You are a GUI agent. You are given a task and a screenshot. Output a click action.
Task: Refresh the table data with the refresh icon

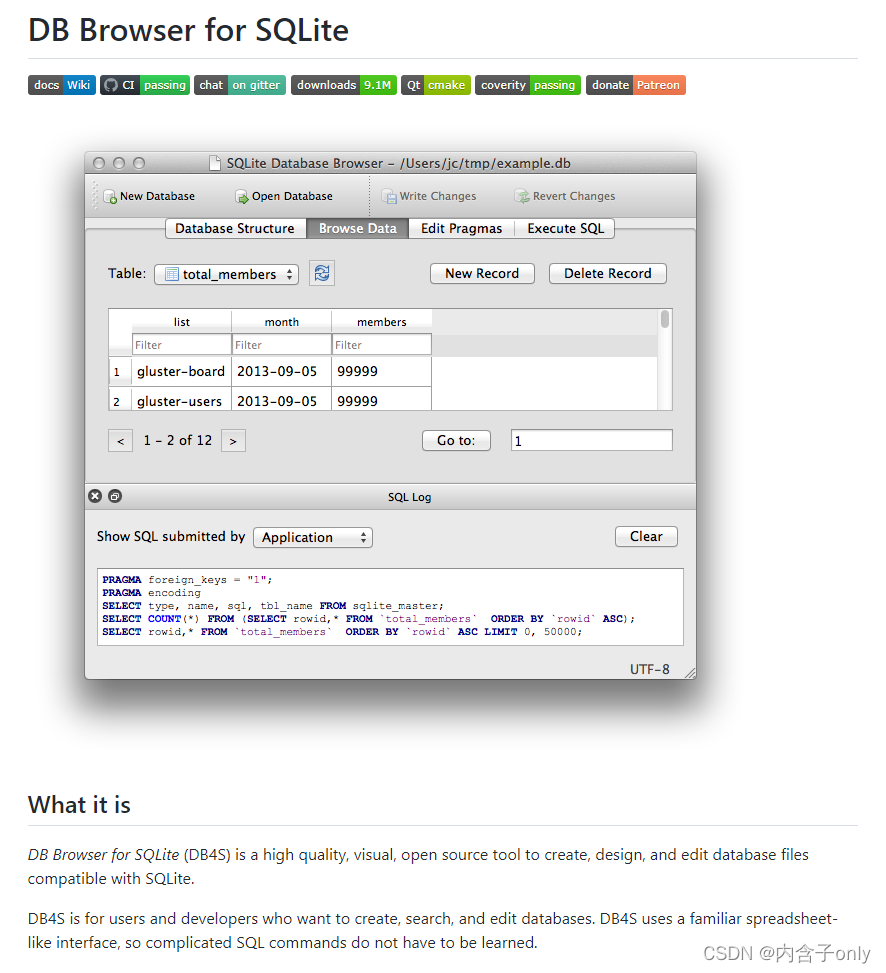click(x=321, y=272)
